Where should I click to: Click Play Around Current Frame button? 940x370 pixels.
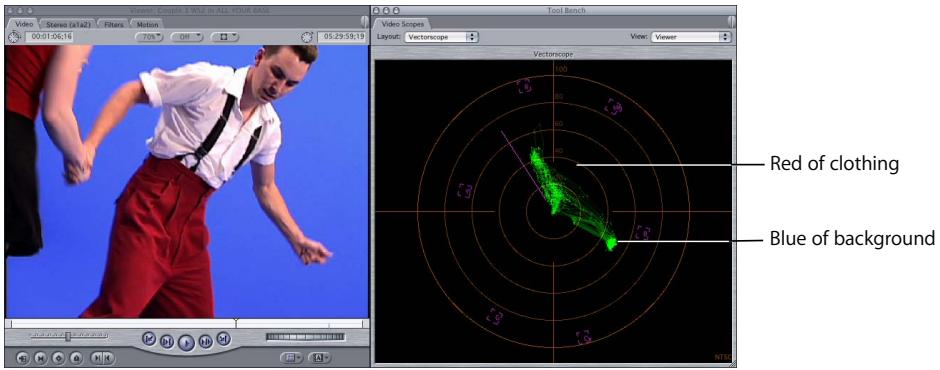click(x=206, y=342)
